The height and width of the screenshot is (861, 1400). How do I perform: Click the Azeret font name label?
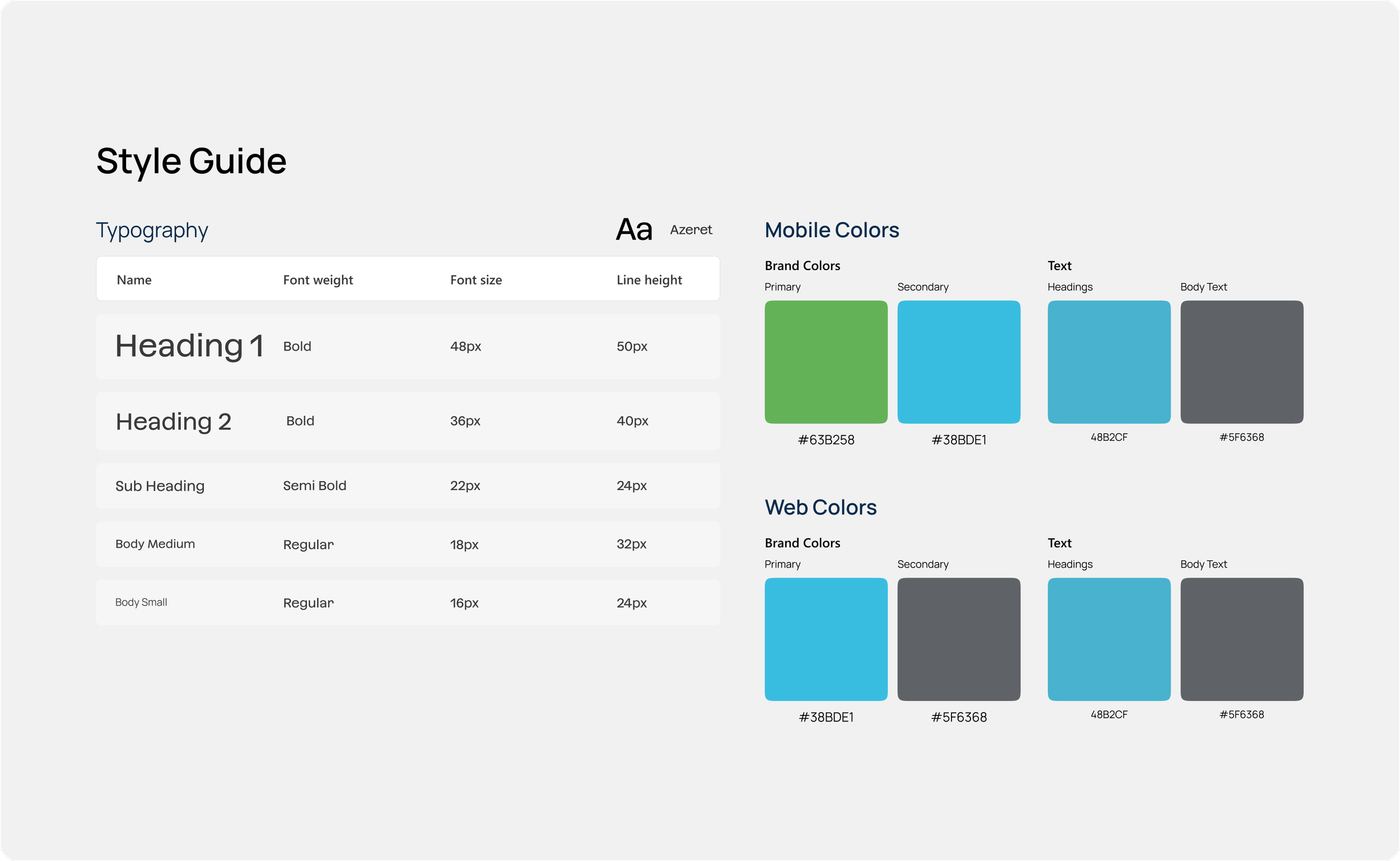[x=690, y=230]
